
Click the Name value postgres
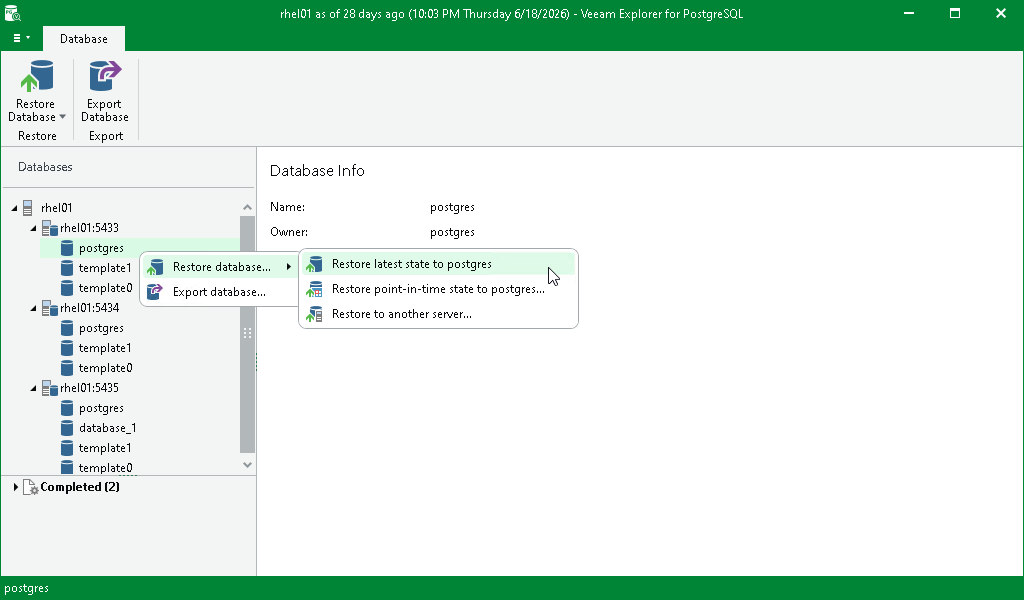pyautogui.click(x=452, y=208)
